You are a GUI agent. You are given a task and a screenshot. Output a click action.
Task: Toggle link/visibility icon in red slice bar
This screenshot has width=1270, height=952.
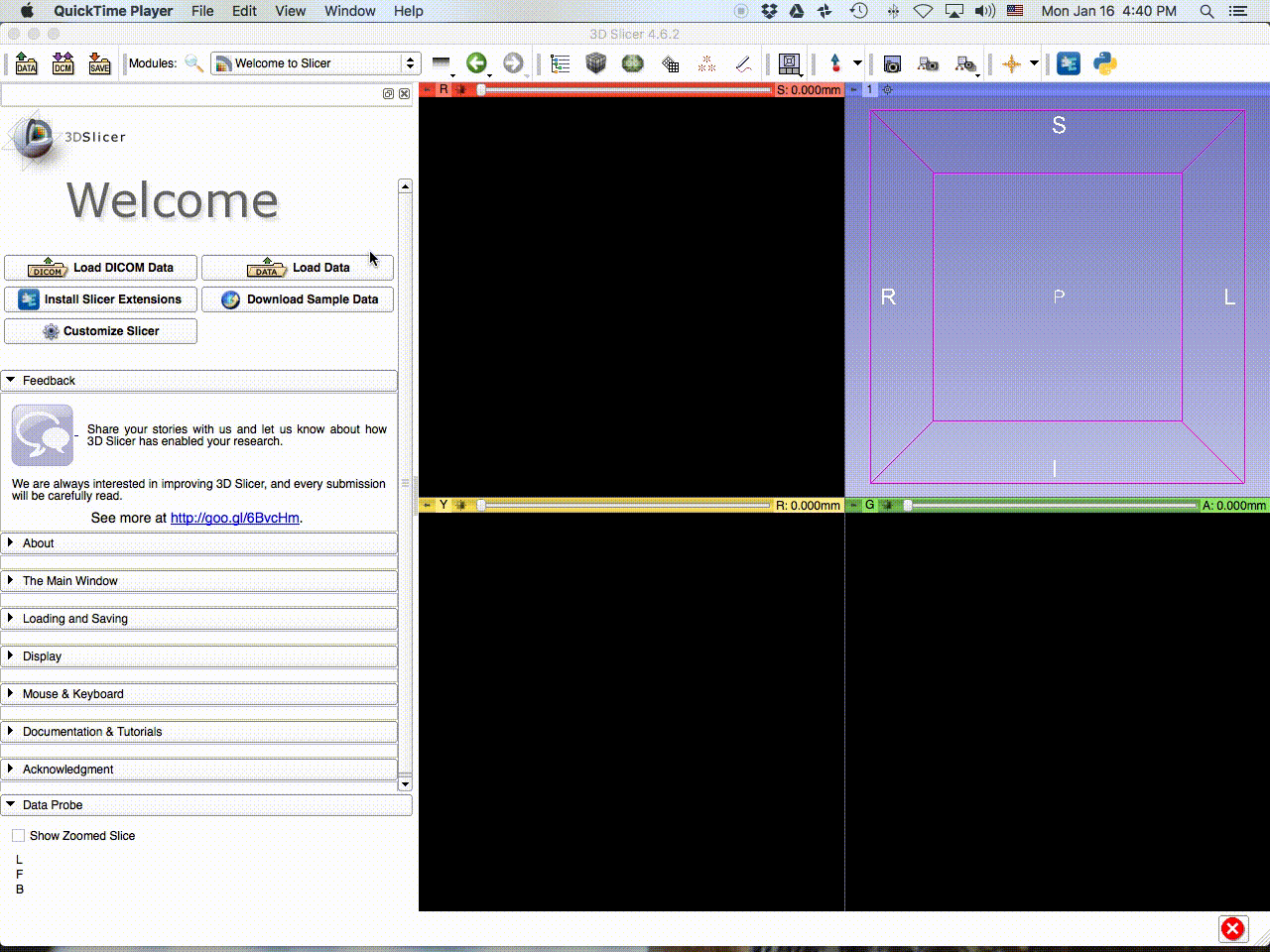tap(460, 89)
